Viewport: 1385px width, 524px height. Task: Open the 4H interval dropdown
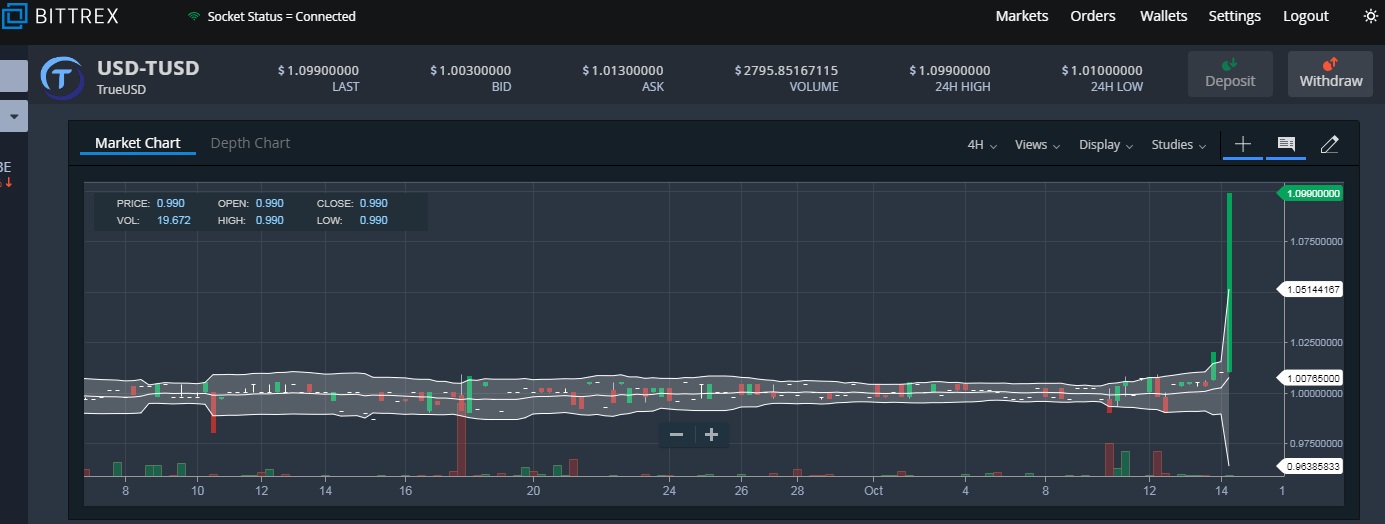982,145
